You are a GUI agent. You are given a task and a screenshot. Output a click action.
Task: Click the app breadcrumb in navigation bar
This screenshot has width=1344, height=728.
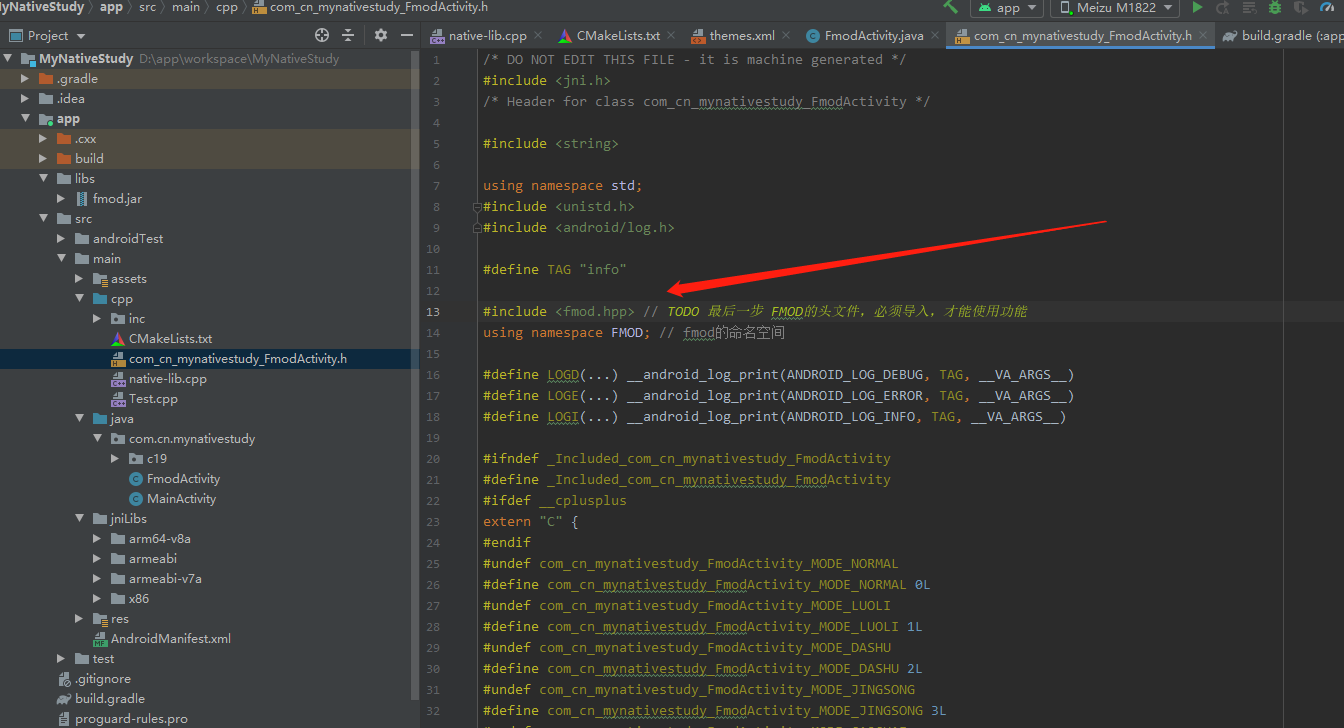pyautogui.click(x=111, y=7)
